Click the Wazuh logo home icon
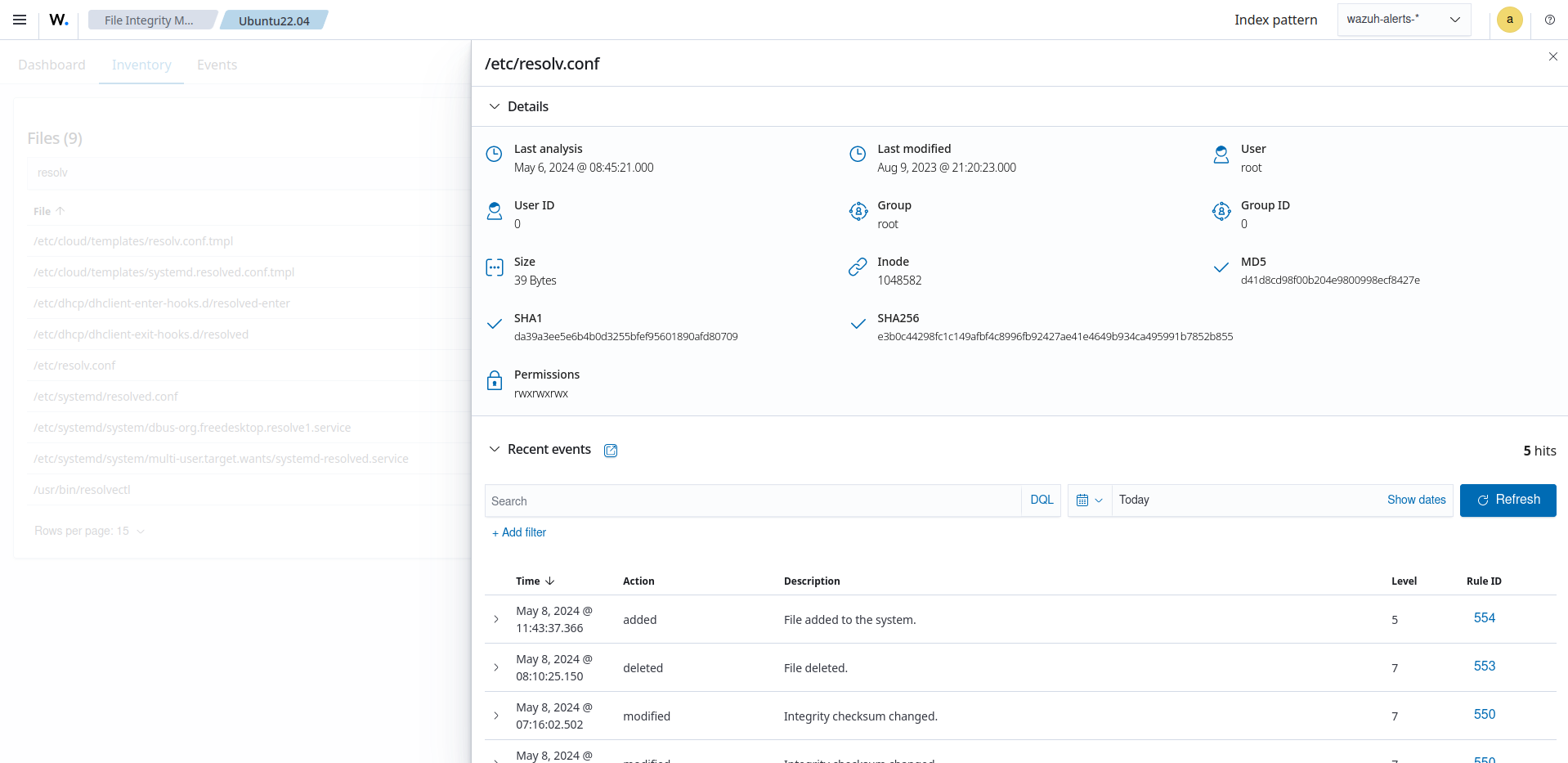Viewport: 1568px width, 763px height. pyautogui.click(x=59, y=20)
